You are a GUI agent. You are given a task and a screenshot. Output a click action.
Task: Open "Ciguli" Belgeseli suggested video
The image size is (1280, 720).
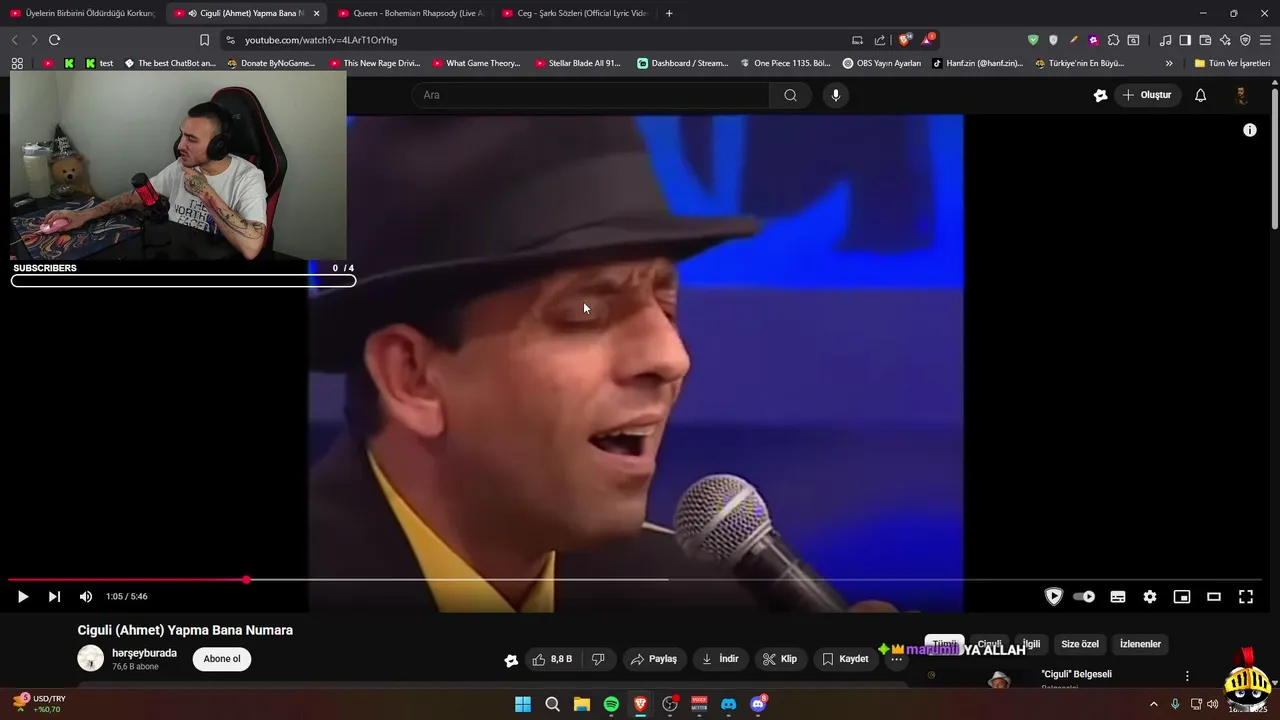[1076, 675]
